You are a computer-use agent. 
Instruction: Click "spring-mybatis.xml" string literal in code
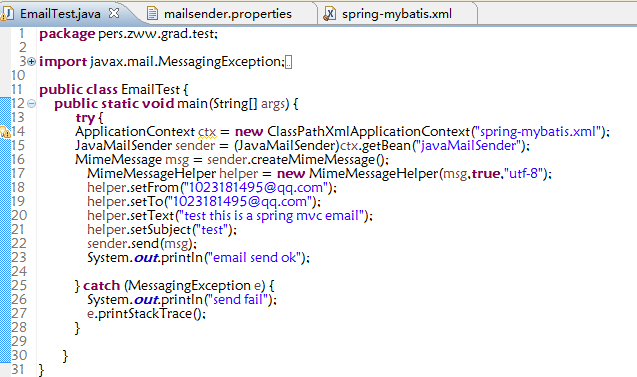click(538, 132)
